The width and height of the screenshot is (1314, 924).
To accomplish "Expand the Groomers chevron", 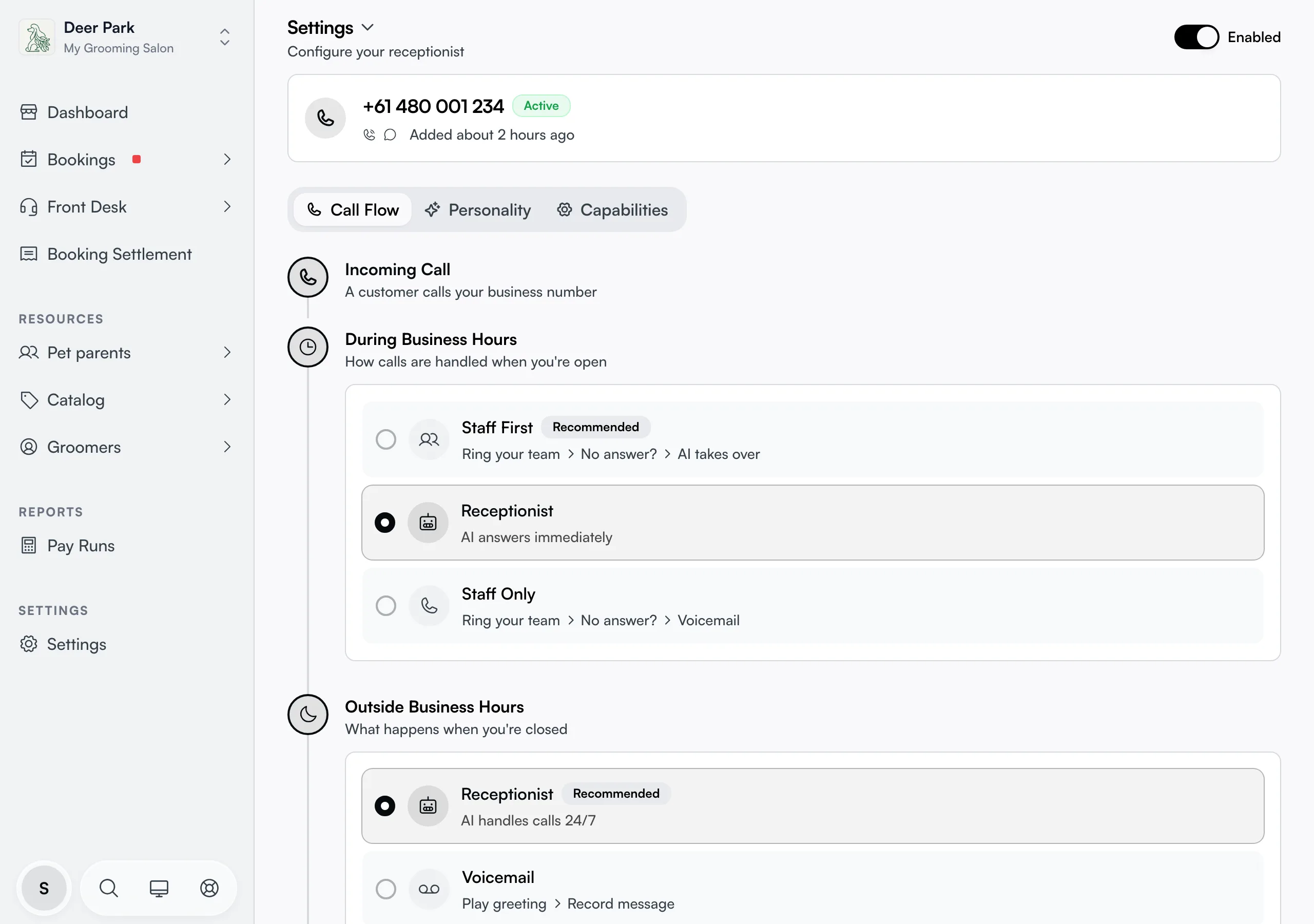I will coord(227,447).
